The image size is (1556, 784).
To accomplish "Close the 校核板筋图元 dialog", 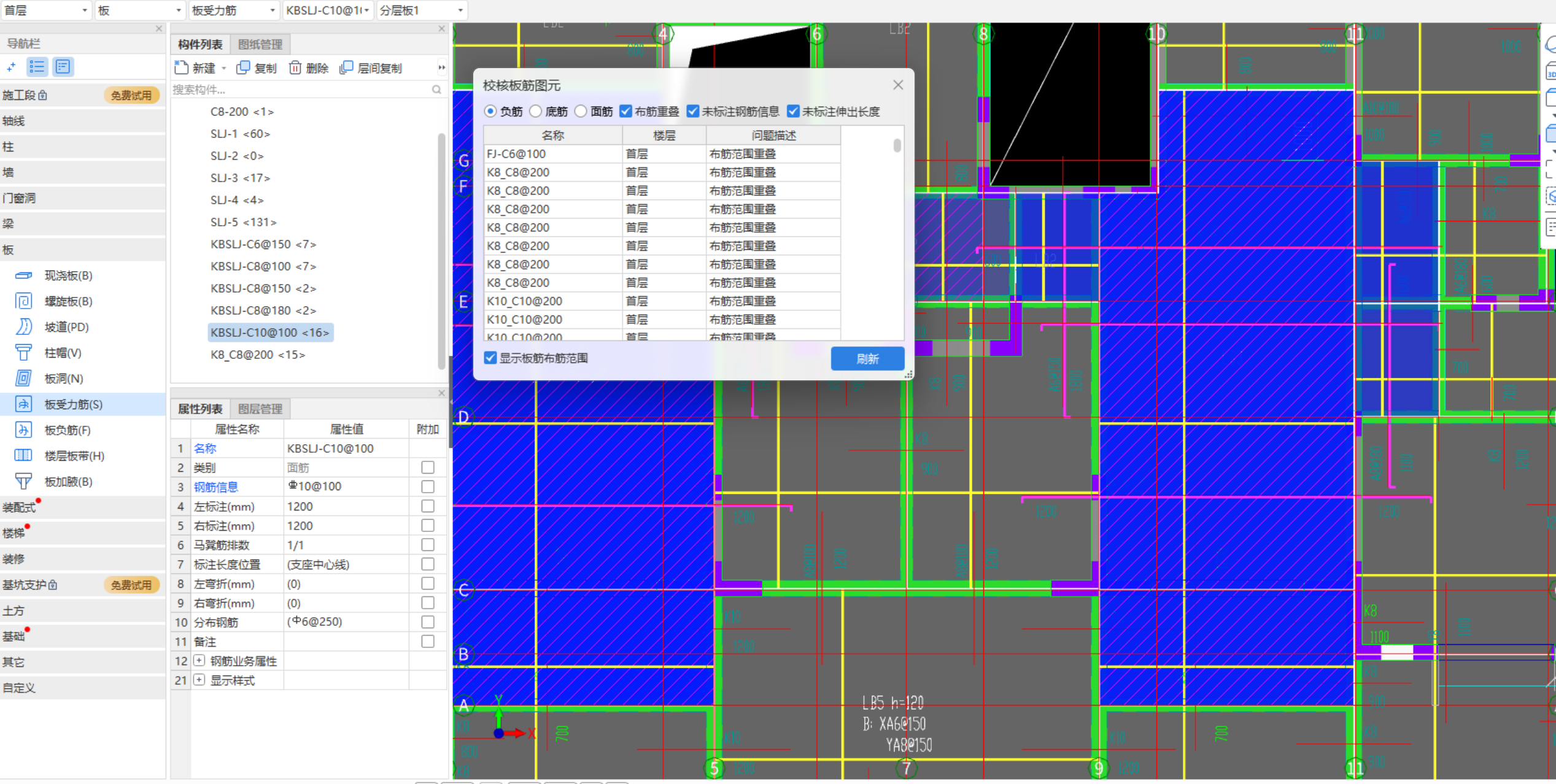I will 898,85.
